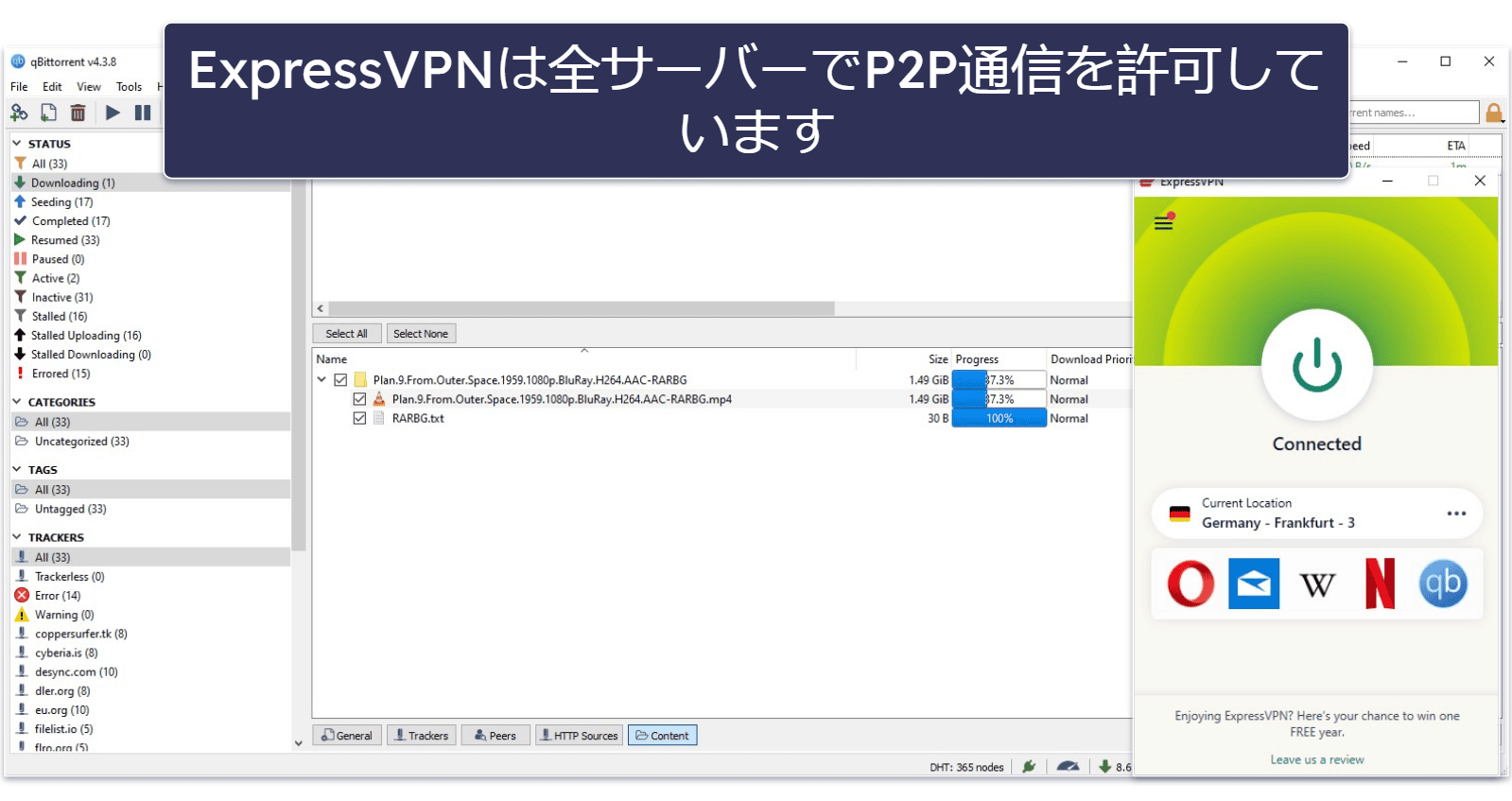Filter by Downloading (1) status
The height and width of the screenshot is (801, 1512).
[x=151, y=183]
